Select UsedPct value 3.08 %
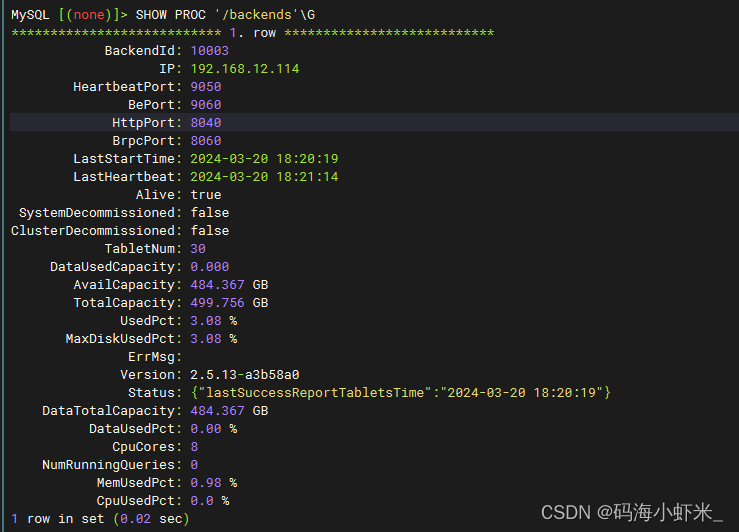This screenshot has width=739, height=532. click(x=213, y=321)
